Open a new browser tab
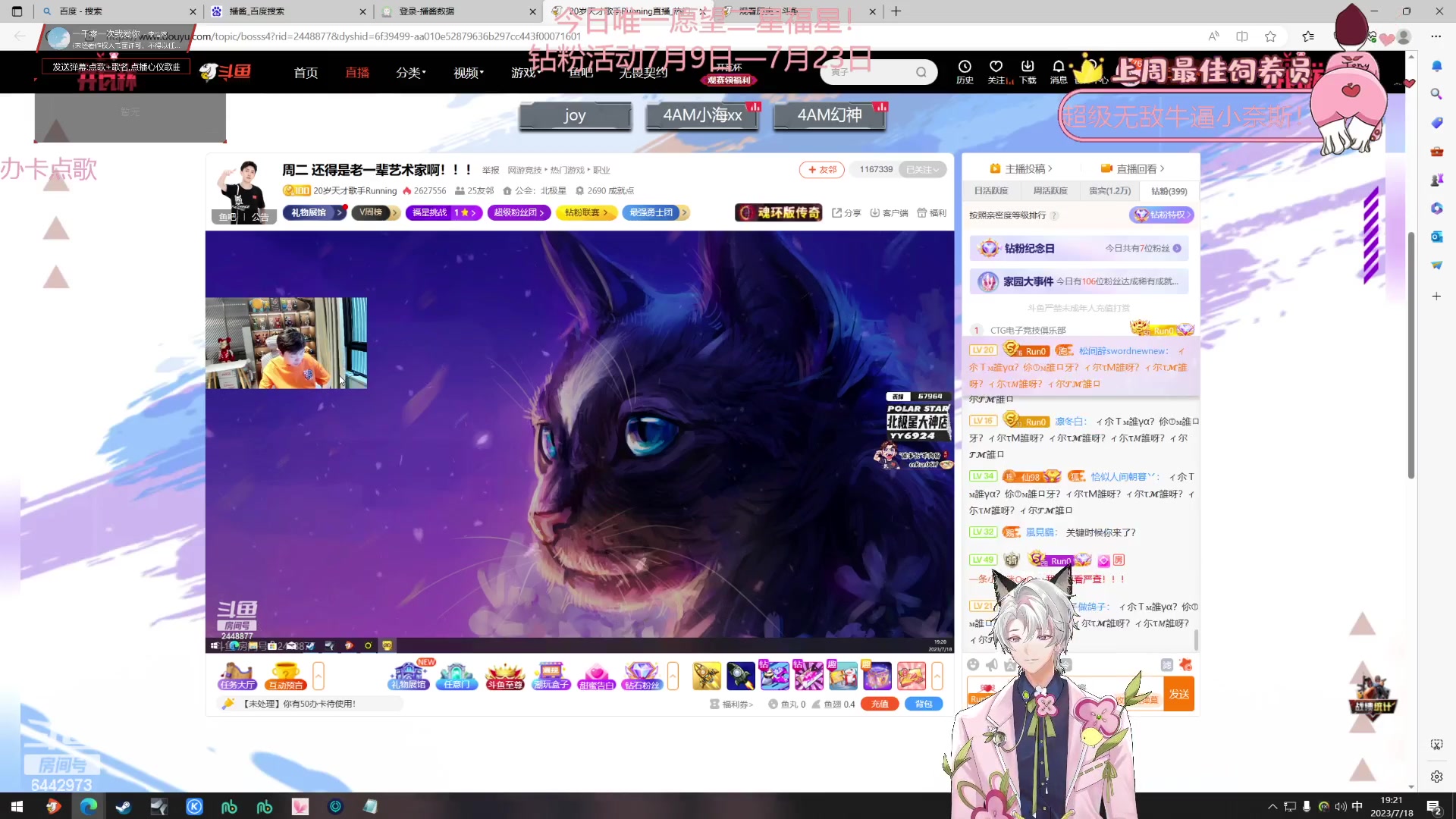The image size is (1456, 819). point(896,11)
